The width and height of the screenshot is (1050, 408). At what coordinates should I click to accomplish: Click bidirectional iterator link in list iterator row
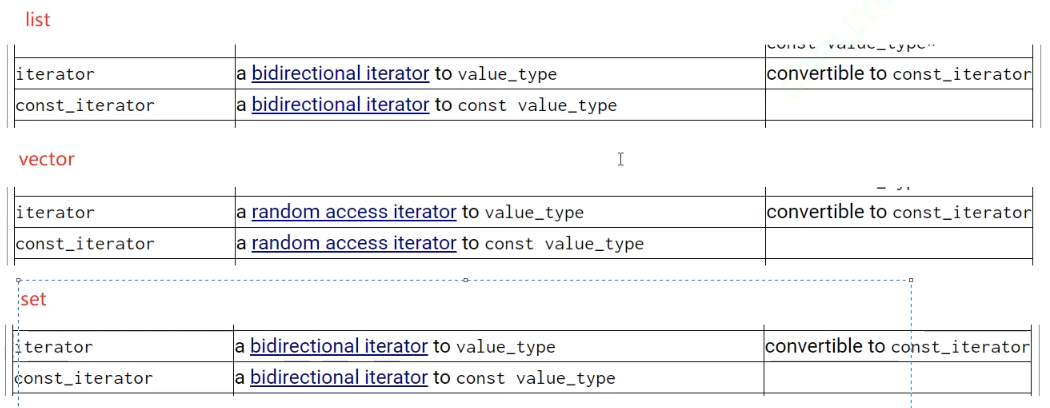340,73
